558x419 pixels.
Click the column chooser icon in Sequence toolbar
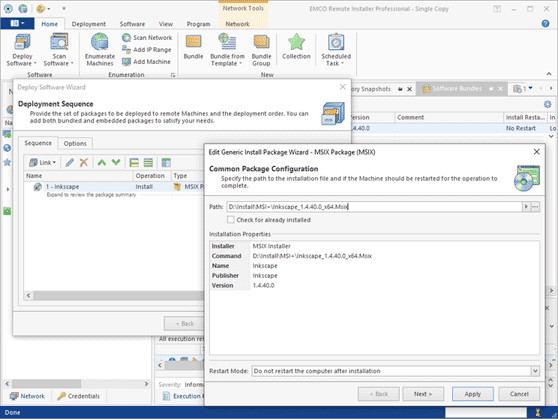tap(166, 163)
